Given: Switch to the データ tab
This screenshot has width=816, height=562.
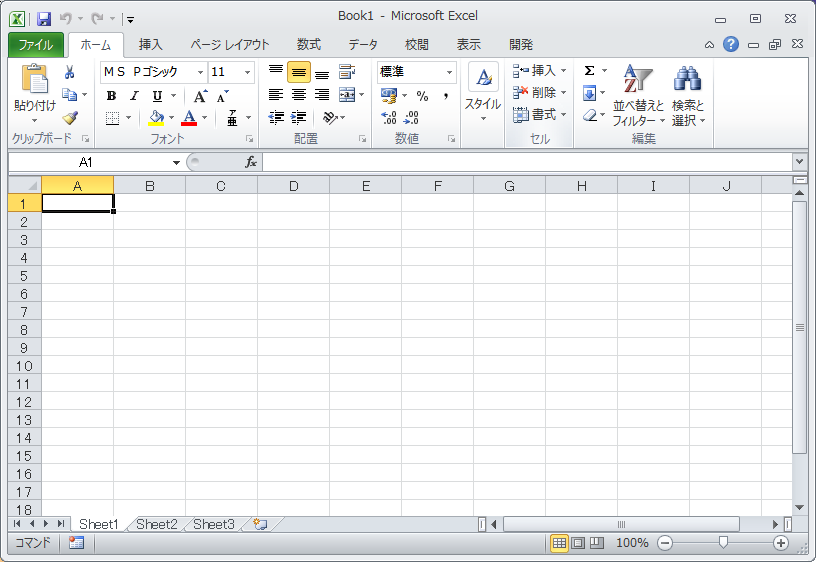Looking at the screenshot, I should point(363,45).
